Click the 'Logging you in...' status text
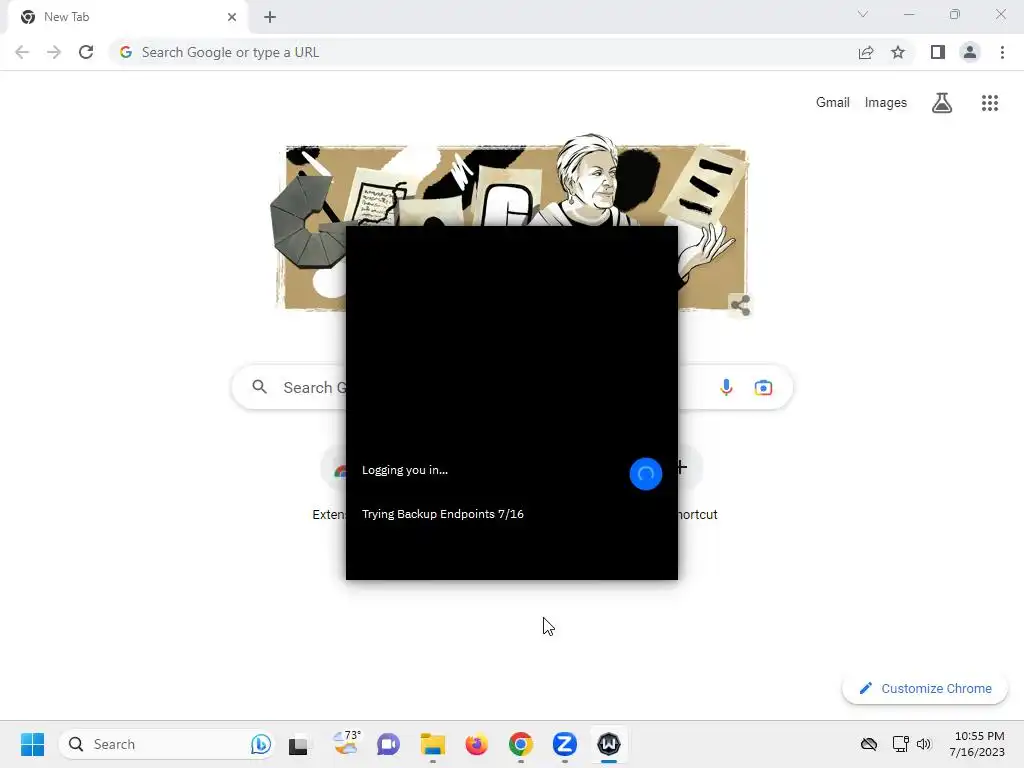1024x768 pixels. click(x=405, y=470)
